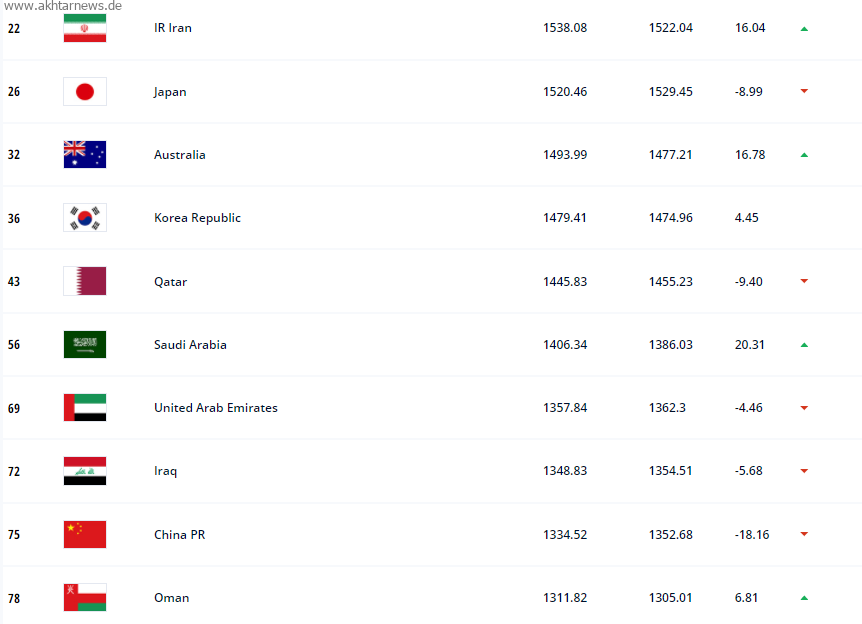This screenshot has height=624, width=862.
Task: Click rank number 72 for Iraq
Action: 14,472
